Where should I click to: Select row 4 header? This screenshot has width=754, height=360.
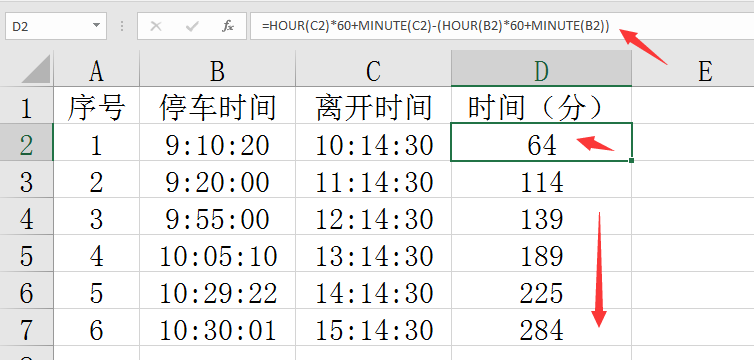tap(26, 216)
